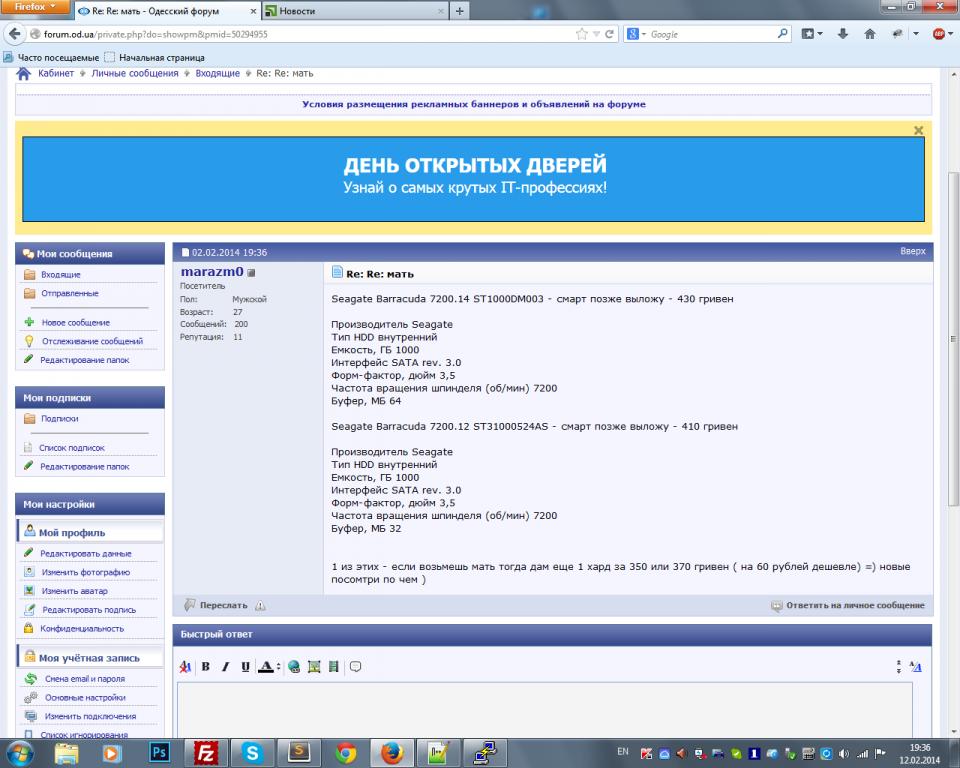Toggle bold formatting in quick reply editor
The image size is (960, 768).
(x=206, y=667)
